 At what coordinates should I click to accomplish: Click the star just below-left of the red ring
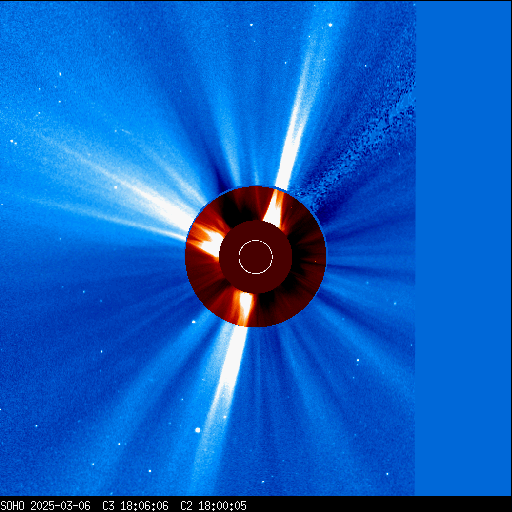194,322
